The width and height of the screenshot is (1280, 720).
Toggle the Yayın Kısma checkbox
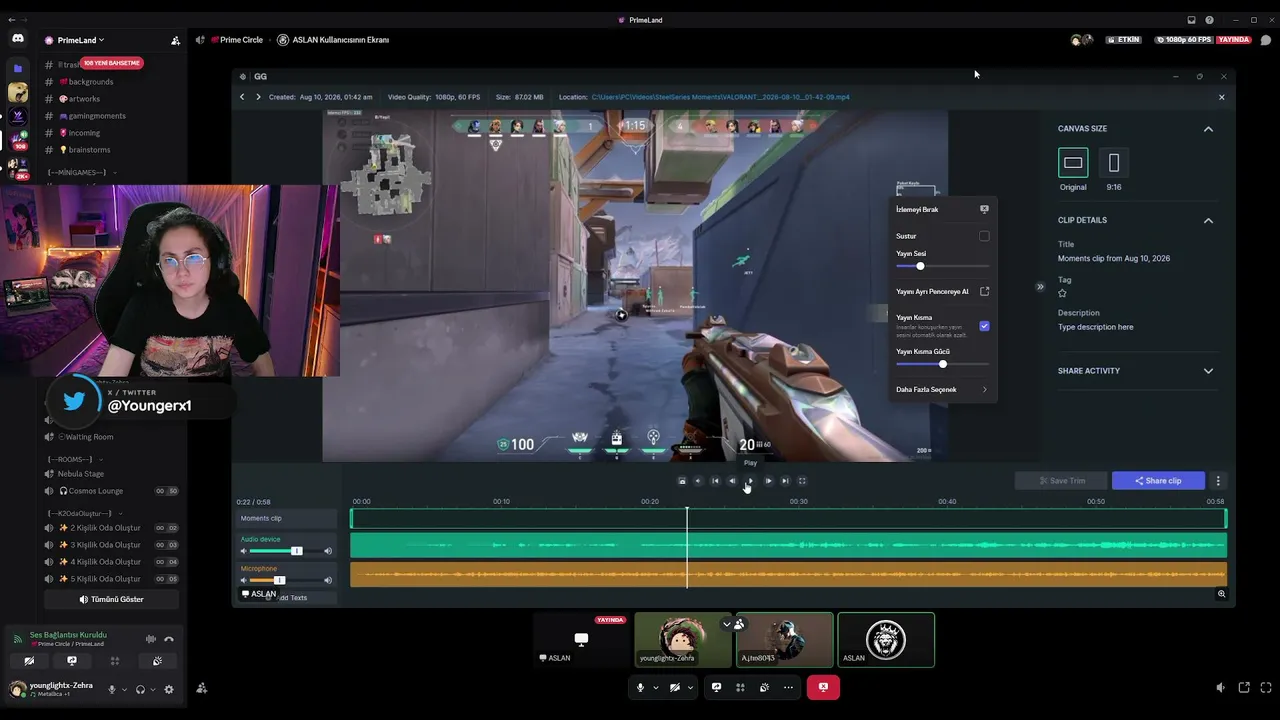click(x=984, y=326)
